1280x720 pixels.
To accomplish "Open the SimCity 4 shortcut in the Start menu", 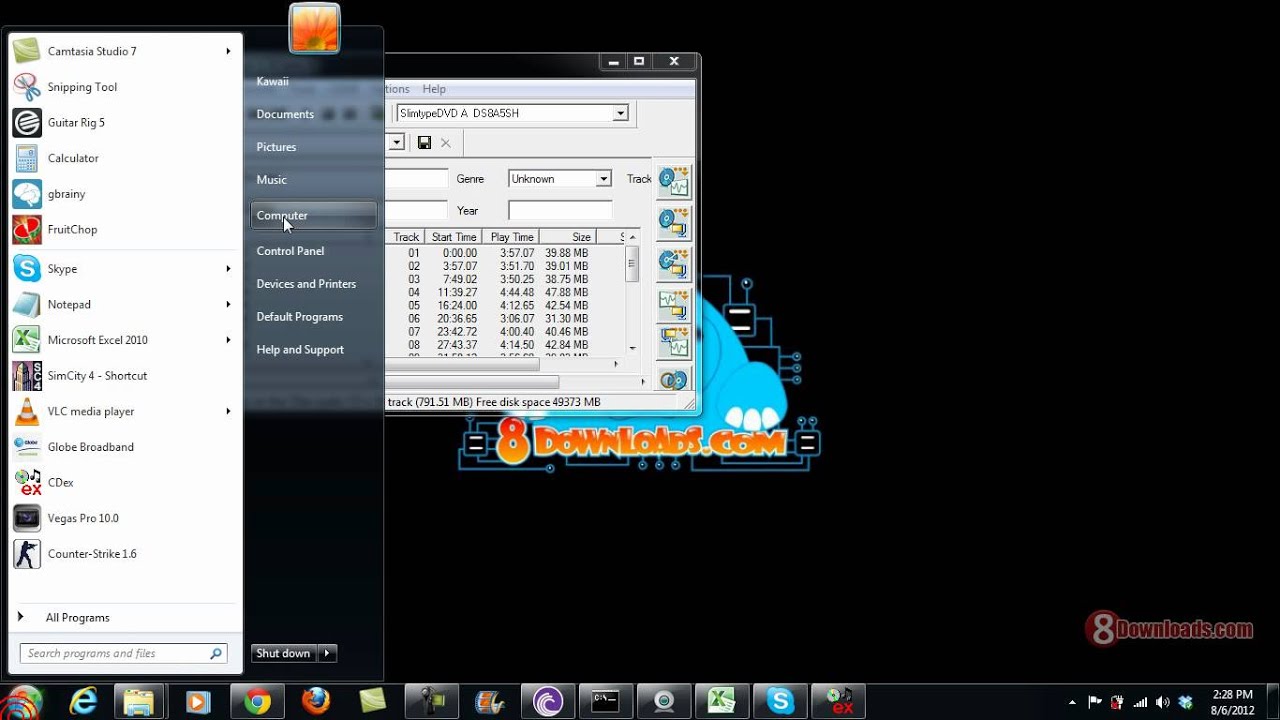I will (124, 376).
